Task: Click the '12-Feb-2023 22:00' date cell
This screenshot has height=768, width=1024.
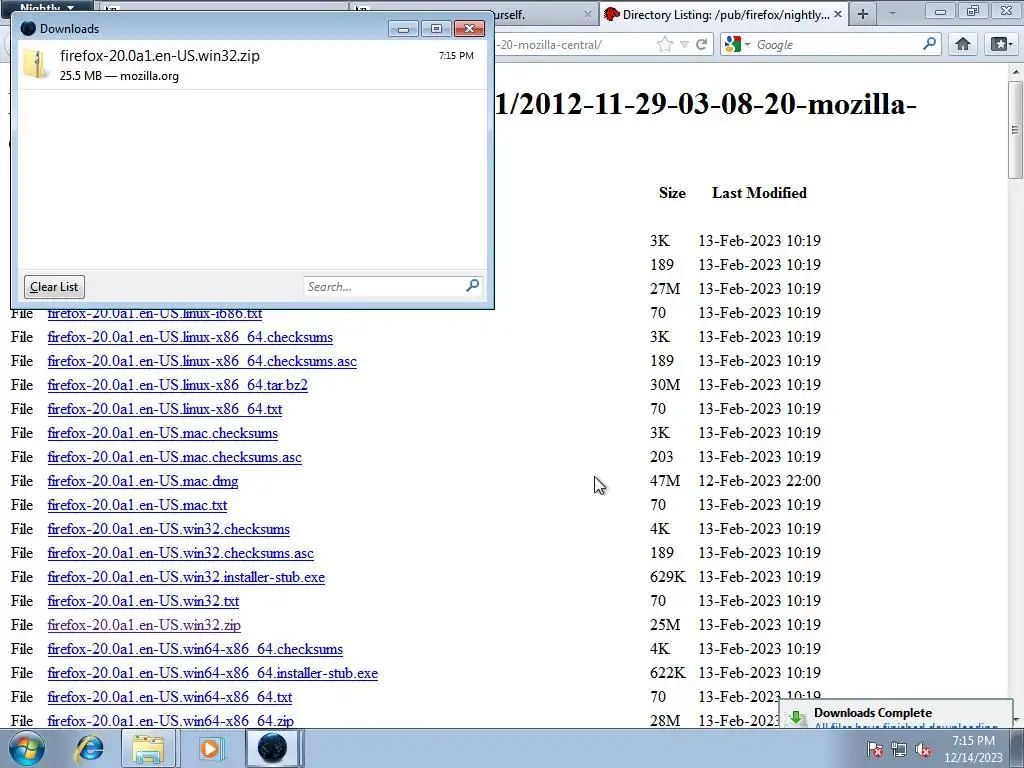Action: (760, 481)
